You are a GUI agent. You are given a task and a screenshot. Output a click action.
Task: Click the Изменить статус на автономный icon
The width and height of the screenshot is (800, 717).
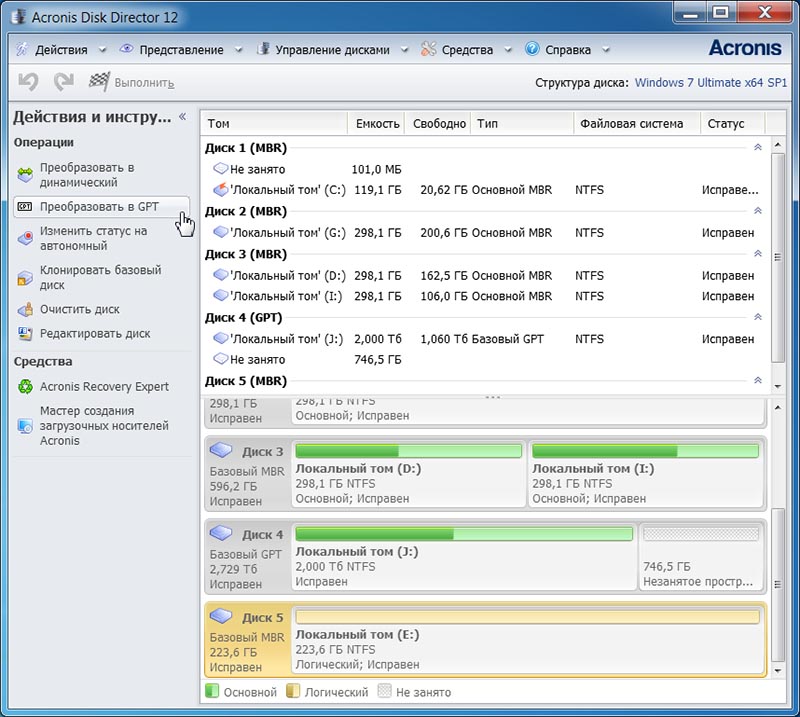tap(25, 238)
